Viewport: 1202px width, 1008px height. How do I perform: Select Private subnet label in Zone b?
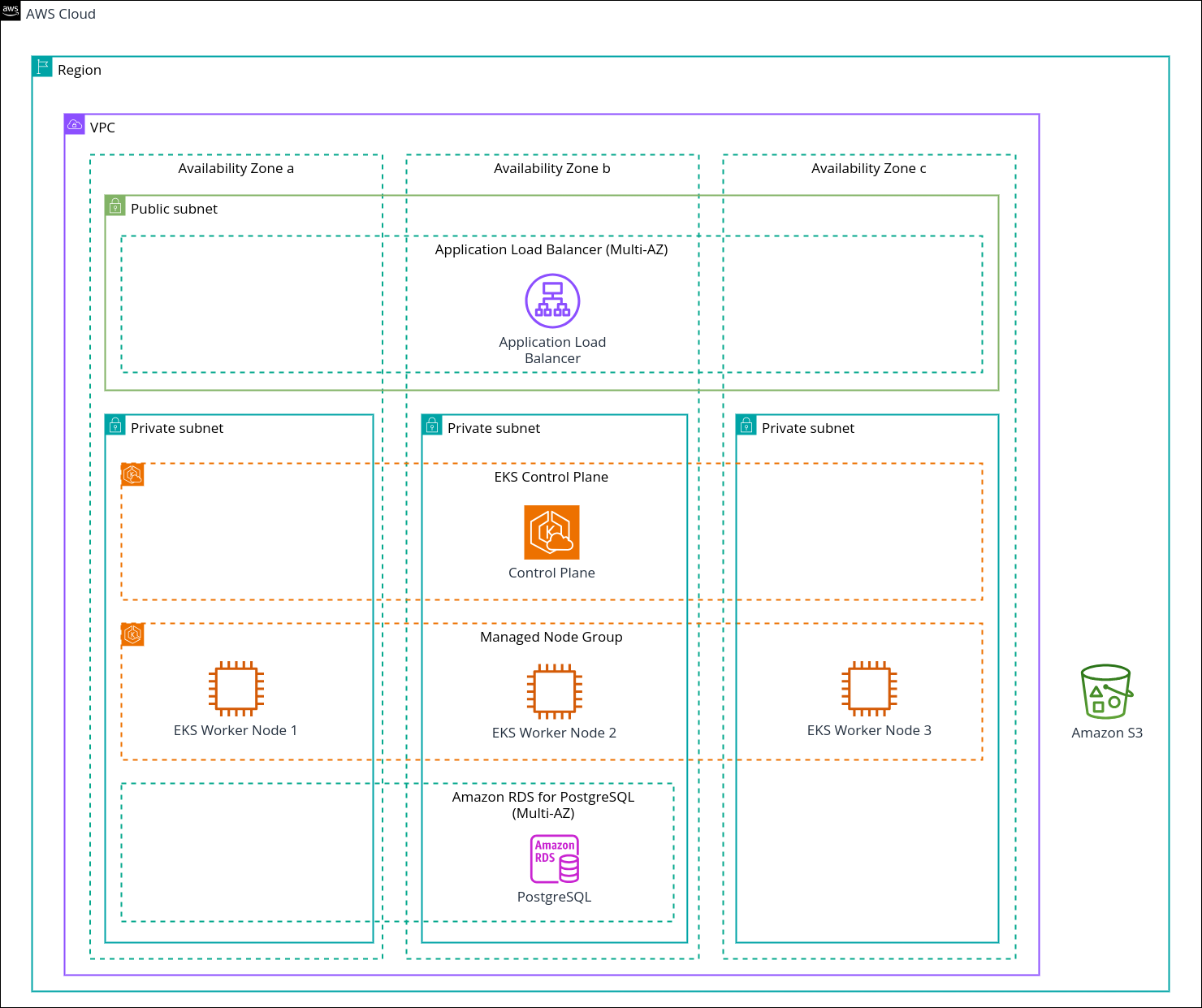click(494, 428)
